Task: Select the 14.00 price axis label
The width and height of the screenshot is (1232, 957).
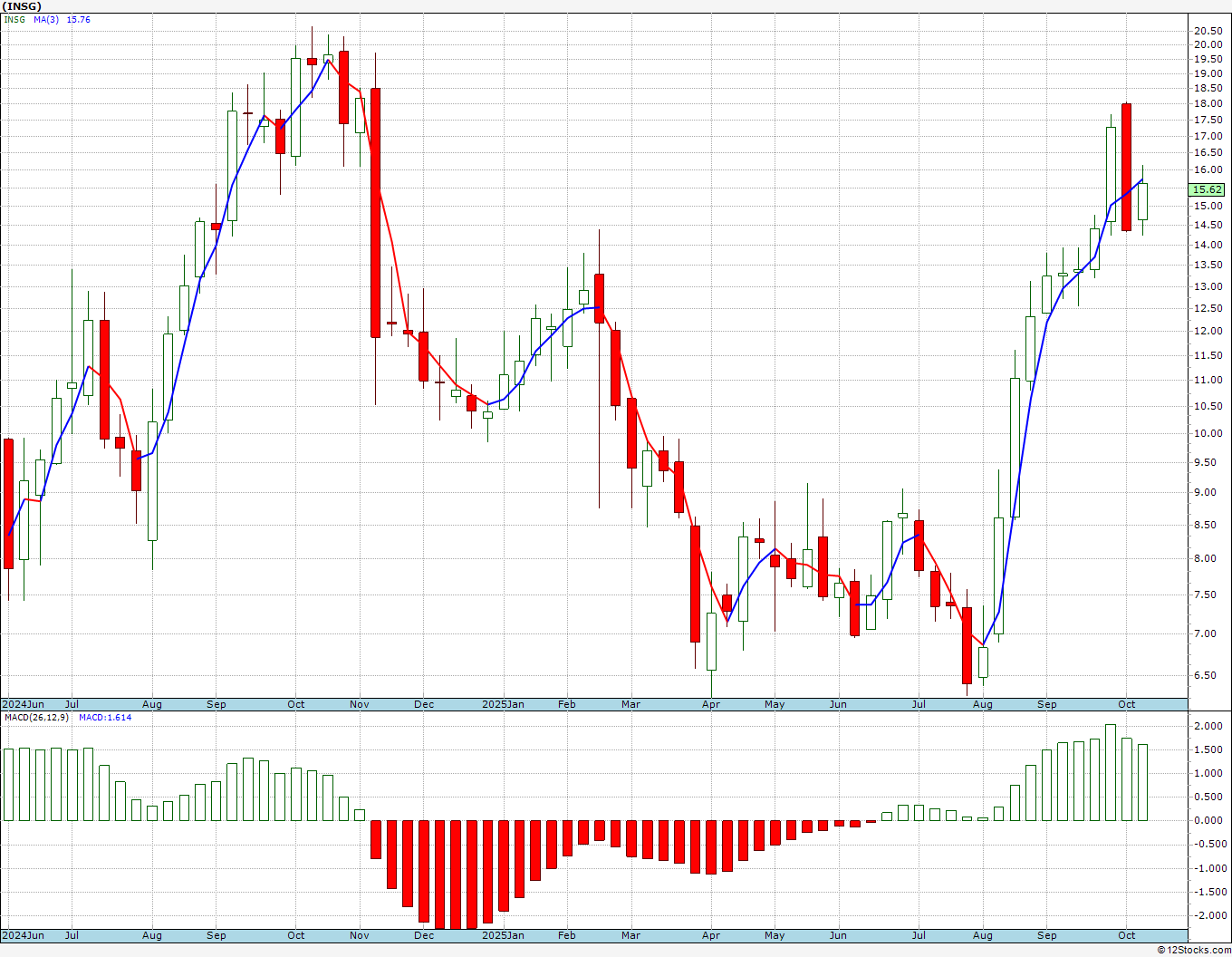Action: coord(1208,245)
